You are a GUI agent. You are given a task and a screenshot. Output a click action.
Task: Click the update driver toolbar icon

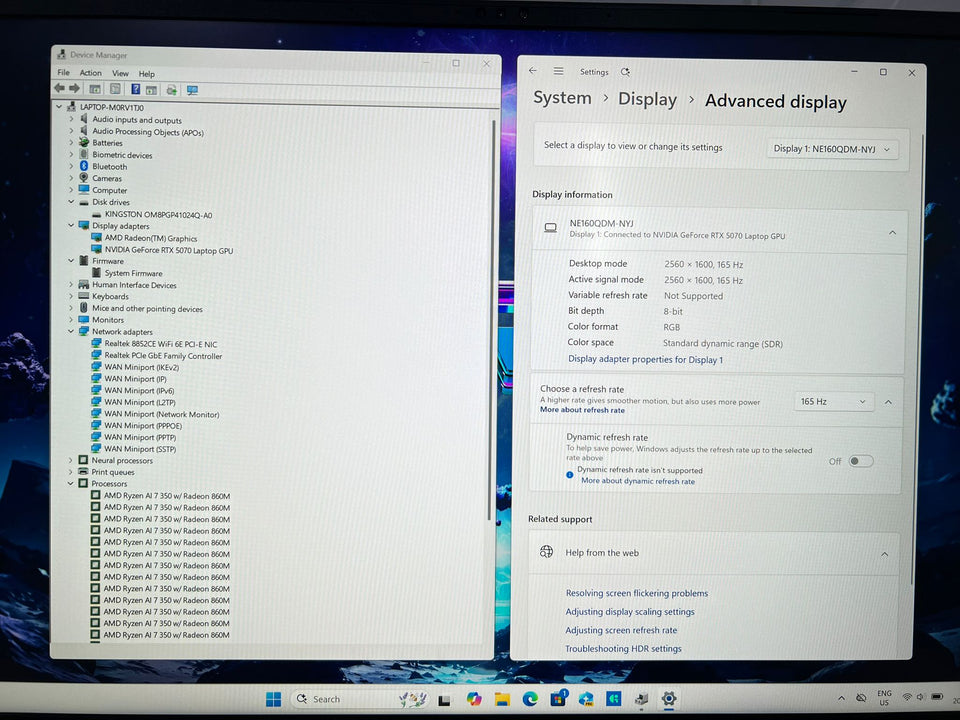tap(171, 90)
